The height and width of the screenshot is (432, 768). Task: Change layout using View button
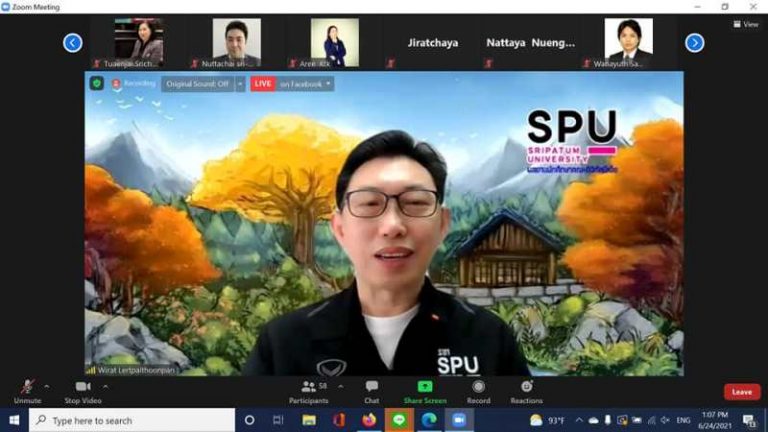click(x=745, y=24)
